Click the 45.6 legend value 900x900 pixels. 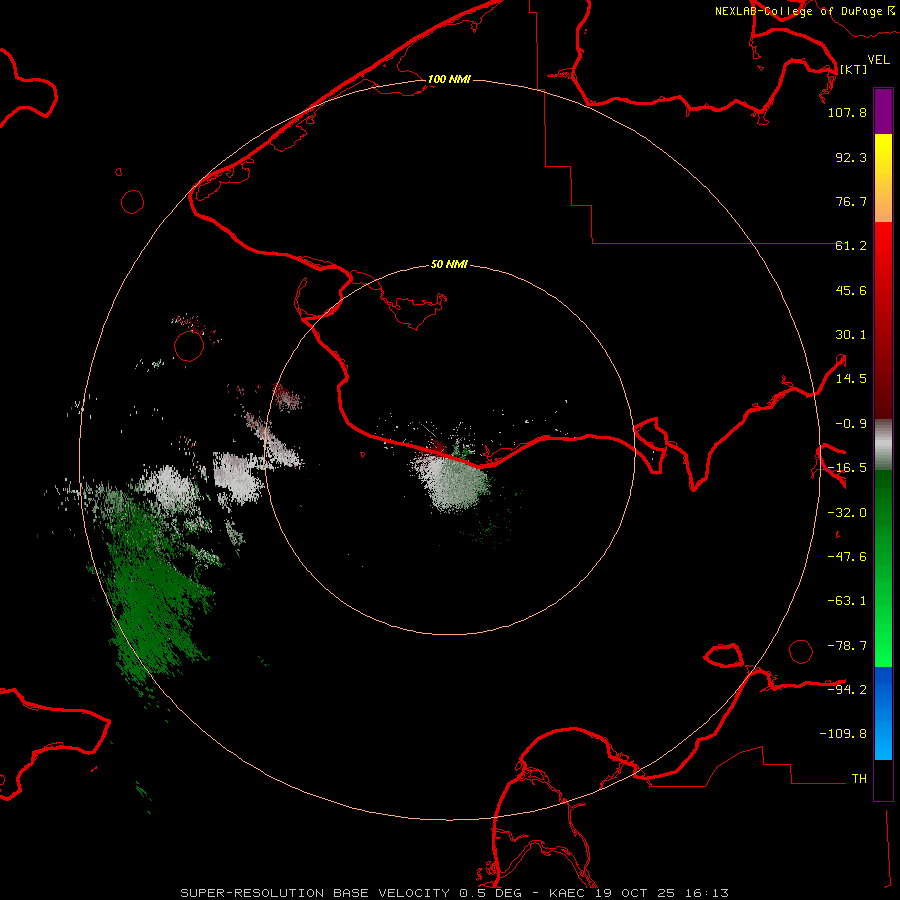coord(851,290)
